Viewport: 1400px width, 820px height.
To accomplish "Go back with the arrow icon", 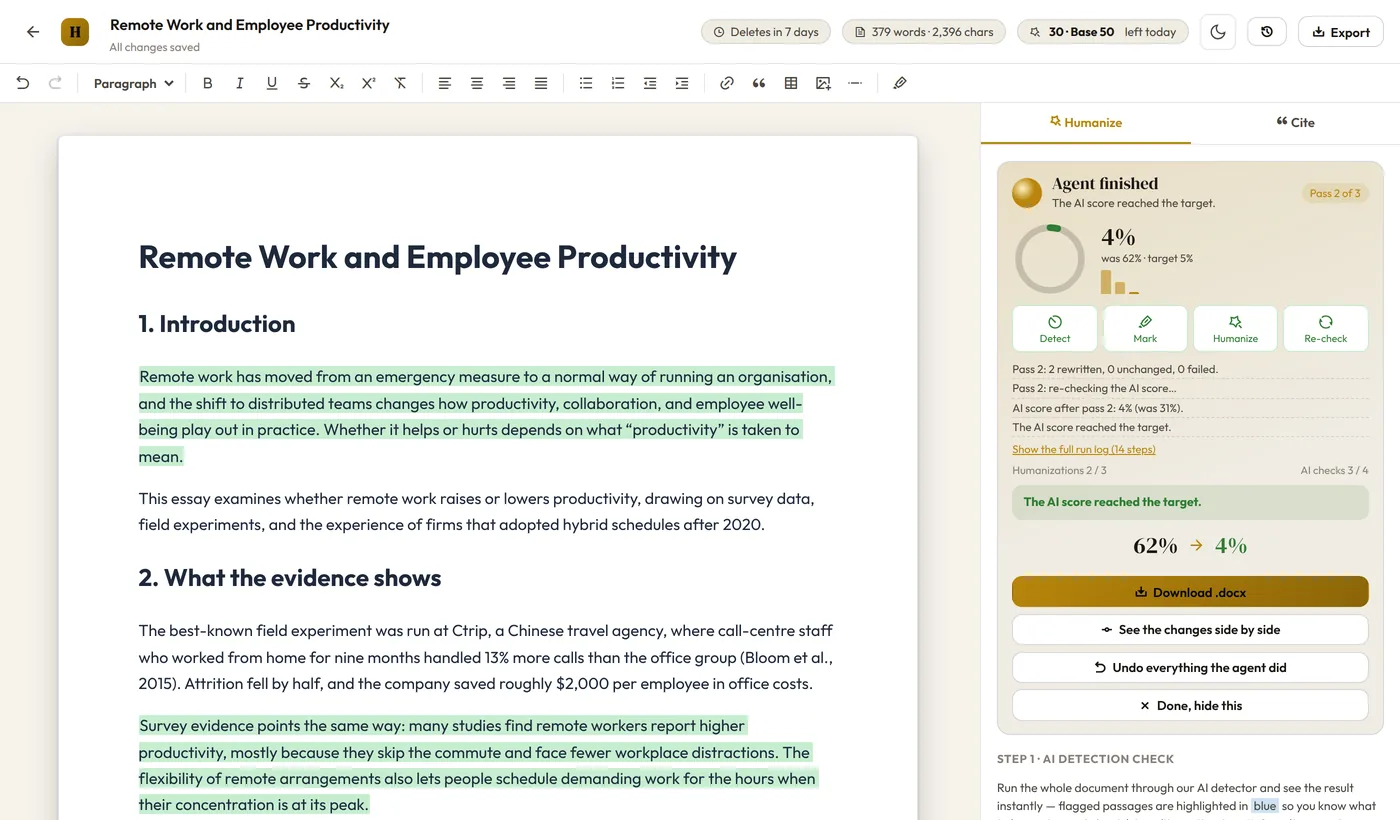I will coord(33,32).
